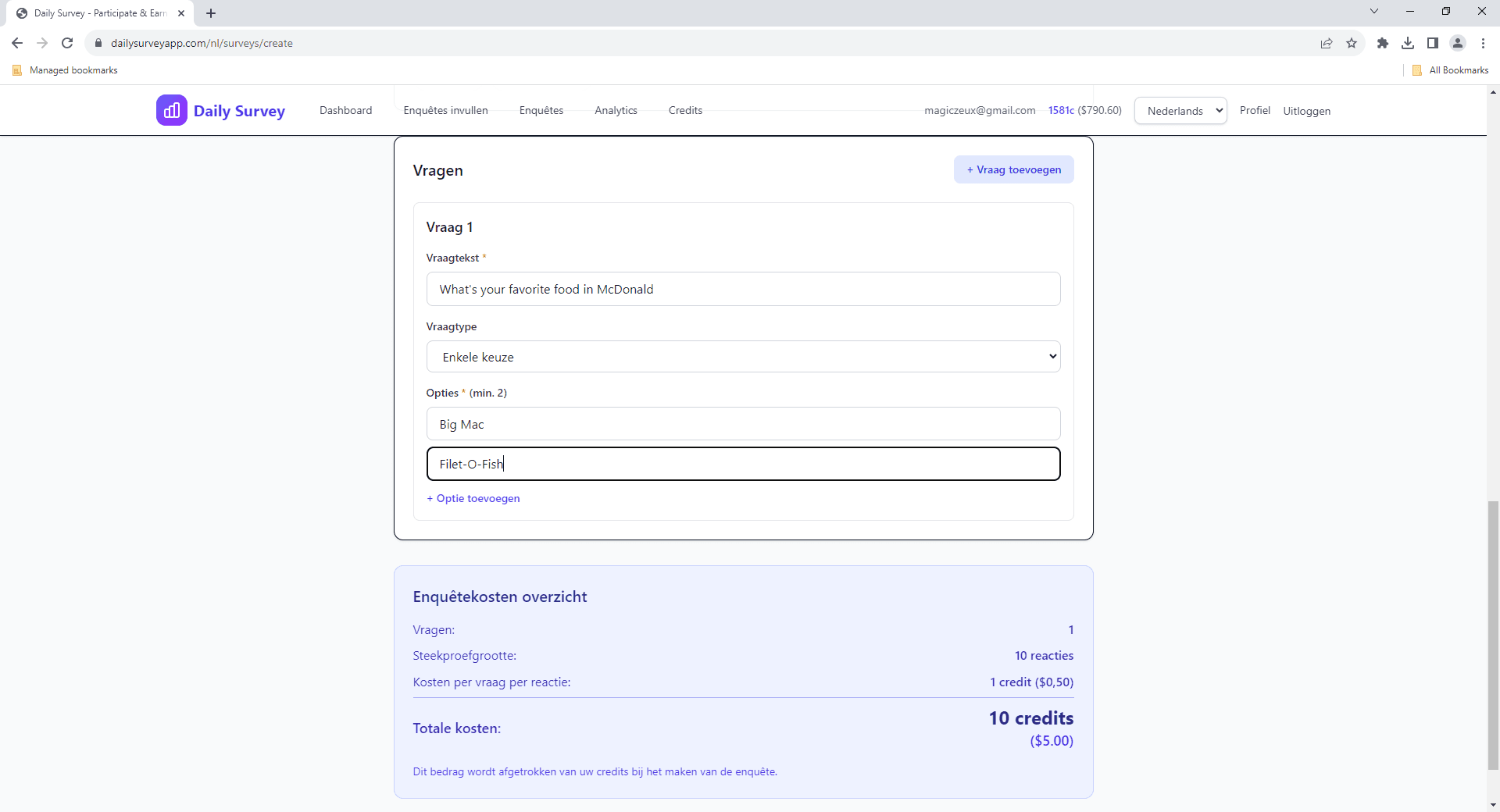The height and width of the screenshot is (812, 1500).
Task: Open the Downloads icon in the toolbar
Action: (x=1408, y=43)
